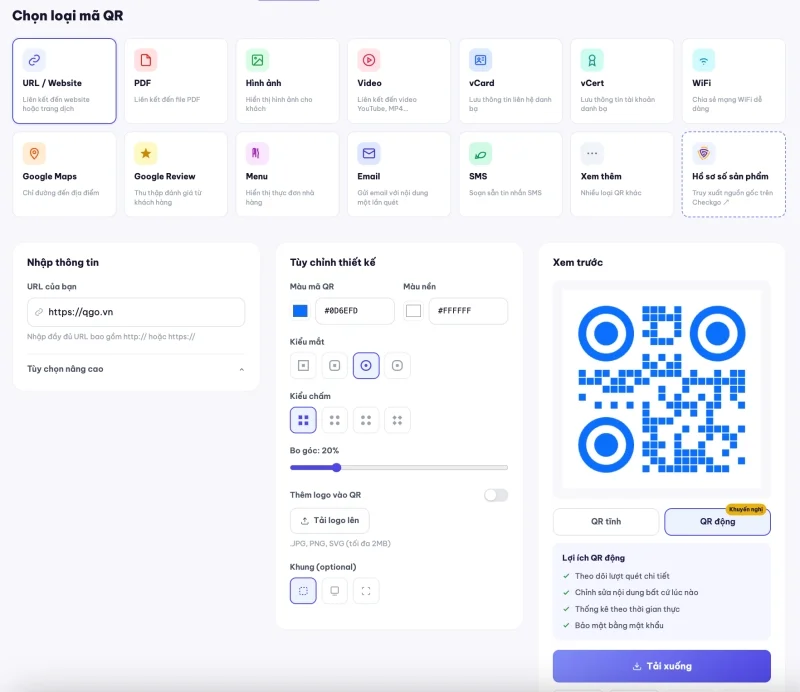Pick the Email envelope icon

tap(369, 153)
